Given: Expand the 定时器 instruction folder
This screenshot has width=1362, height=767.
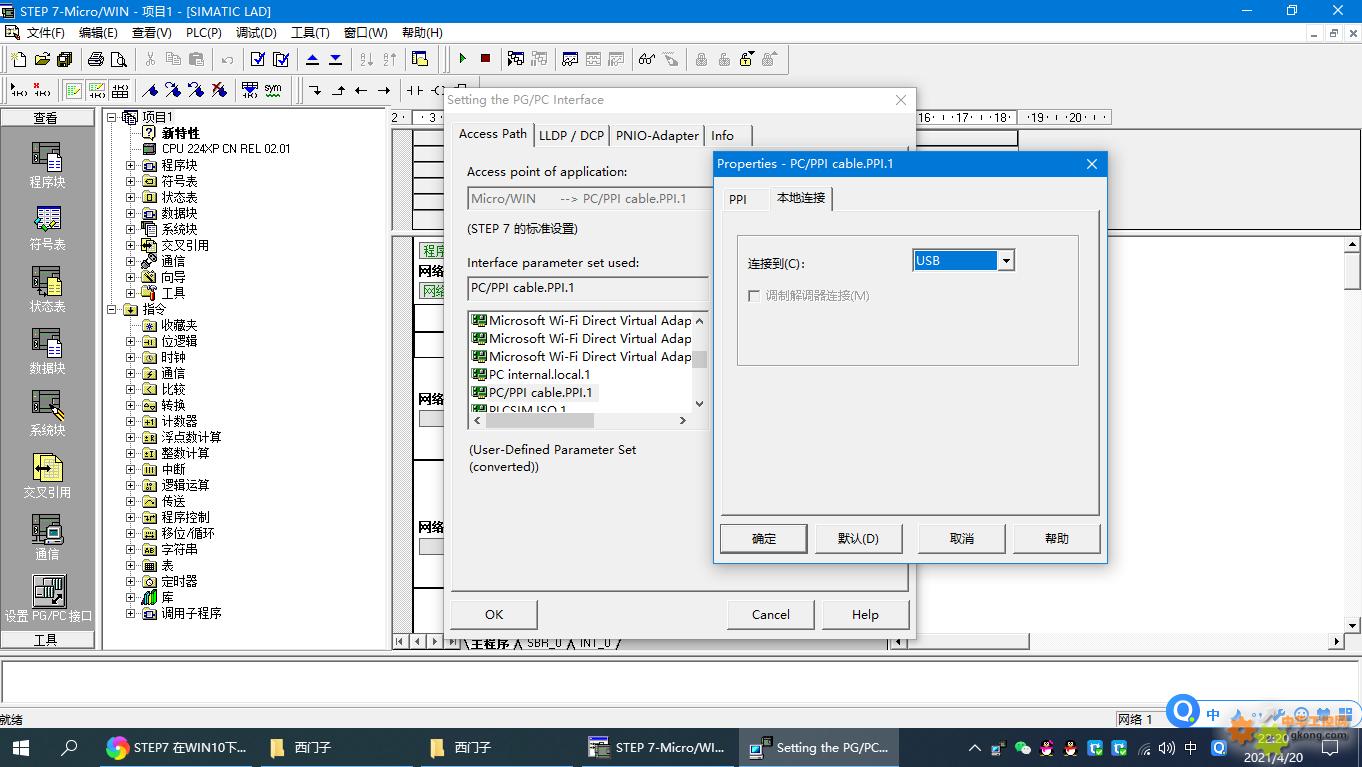Looking at the screenshot, I should coord(130,581).
